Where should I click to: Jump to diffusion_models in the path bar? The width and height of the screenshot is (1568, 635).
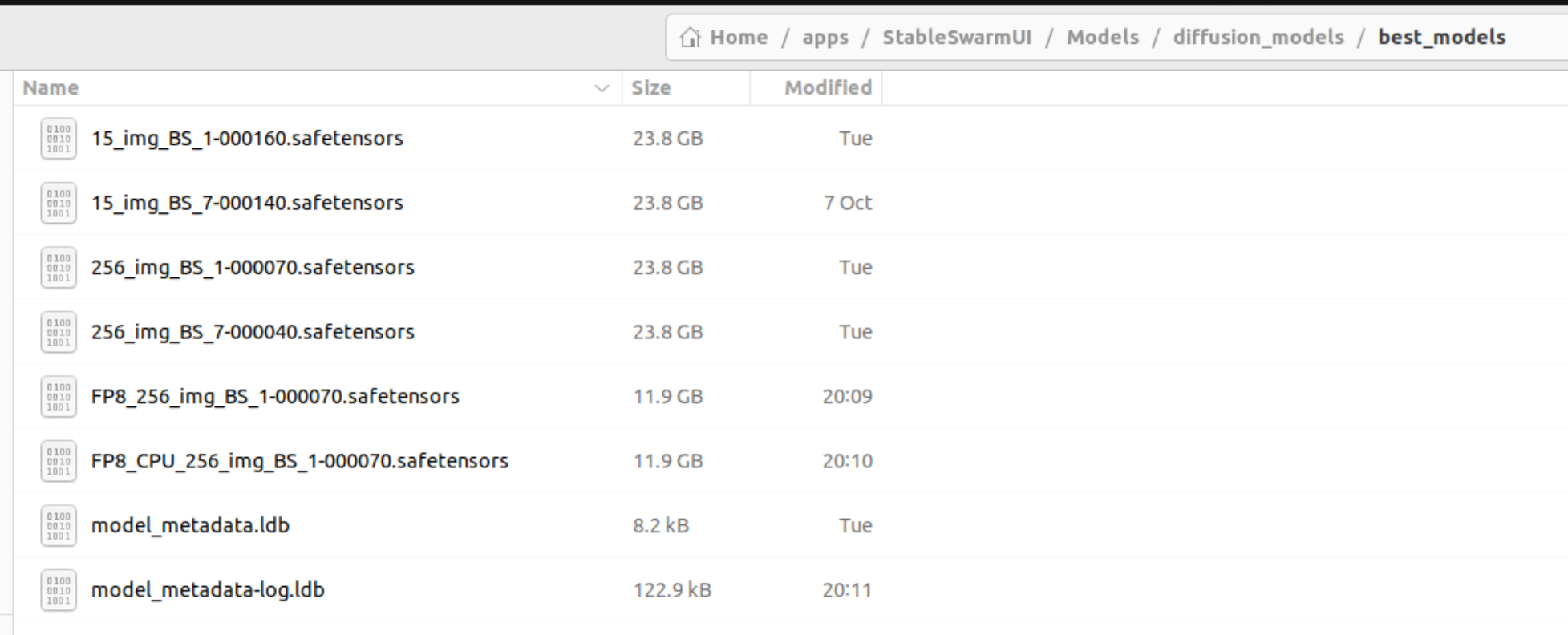1258,38
